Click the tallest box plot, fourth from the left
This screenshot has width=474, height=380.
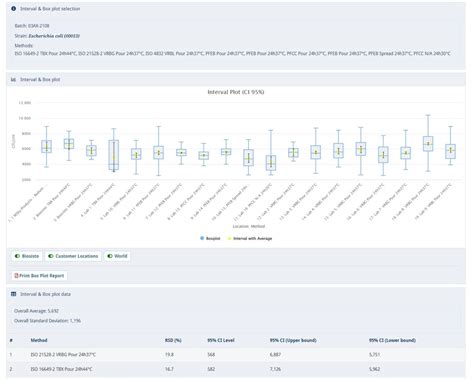[x=114, y=155]
